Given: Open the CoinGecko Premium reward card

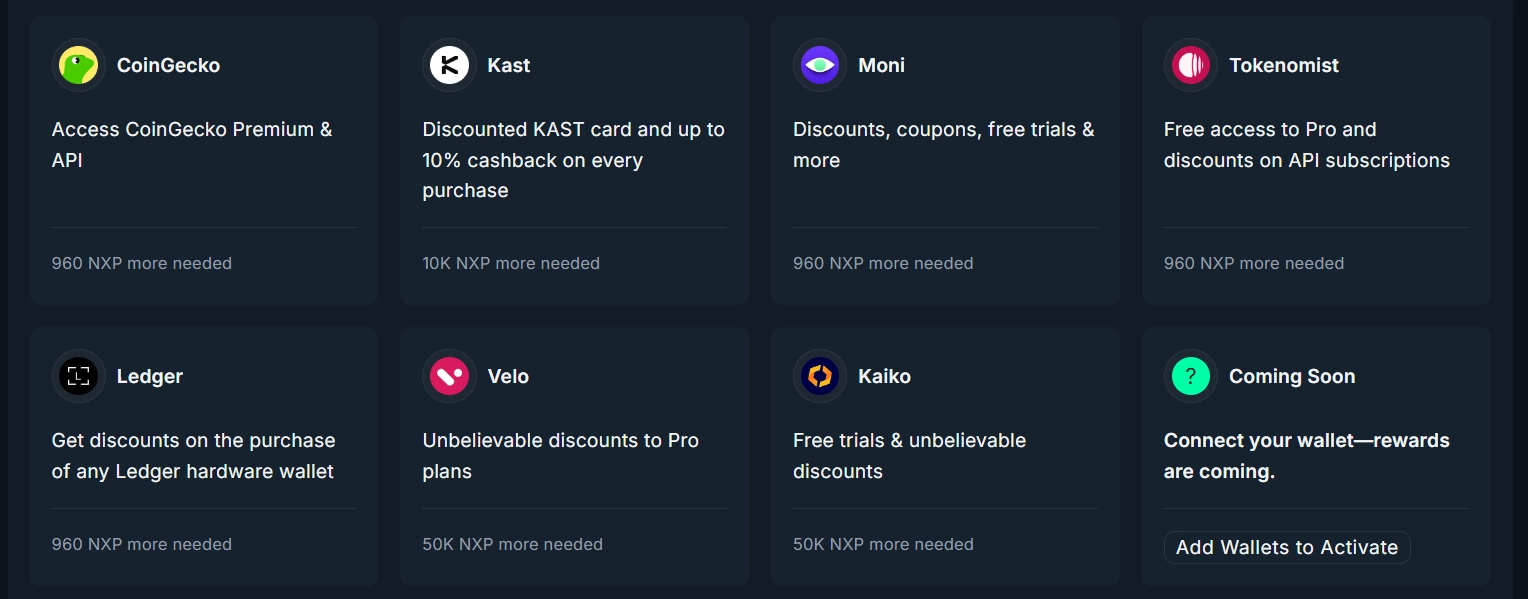Looking at the screenshot, I should pyautogui.click(x=204, y=160).
